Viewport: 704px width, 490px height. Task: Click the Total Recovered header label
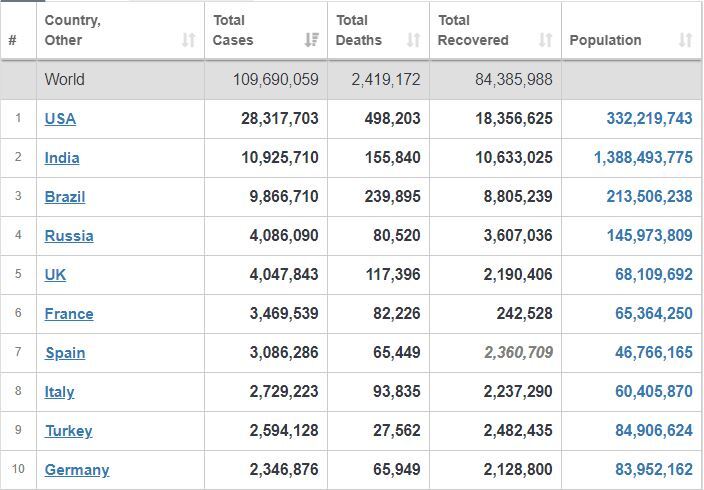pos(473,30)
